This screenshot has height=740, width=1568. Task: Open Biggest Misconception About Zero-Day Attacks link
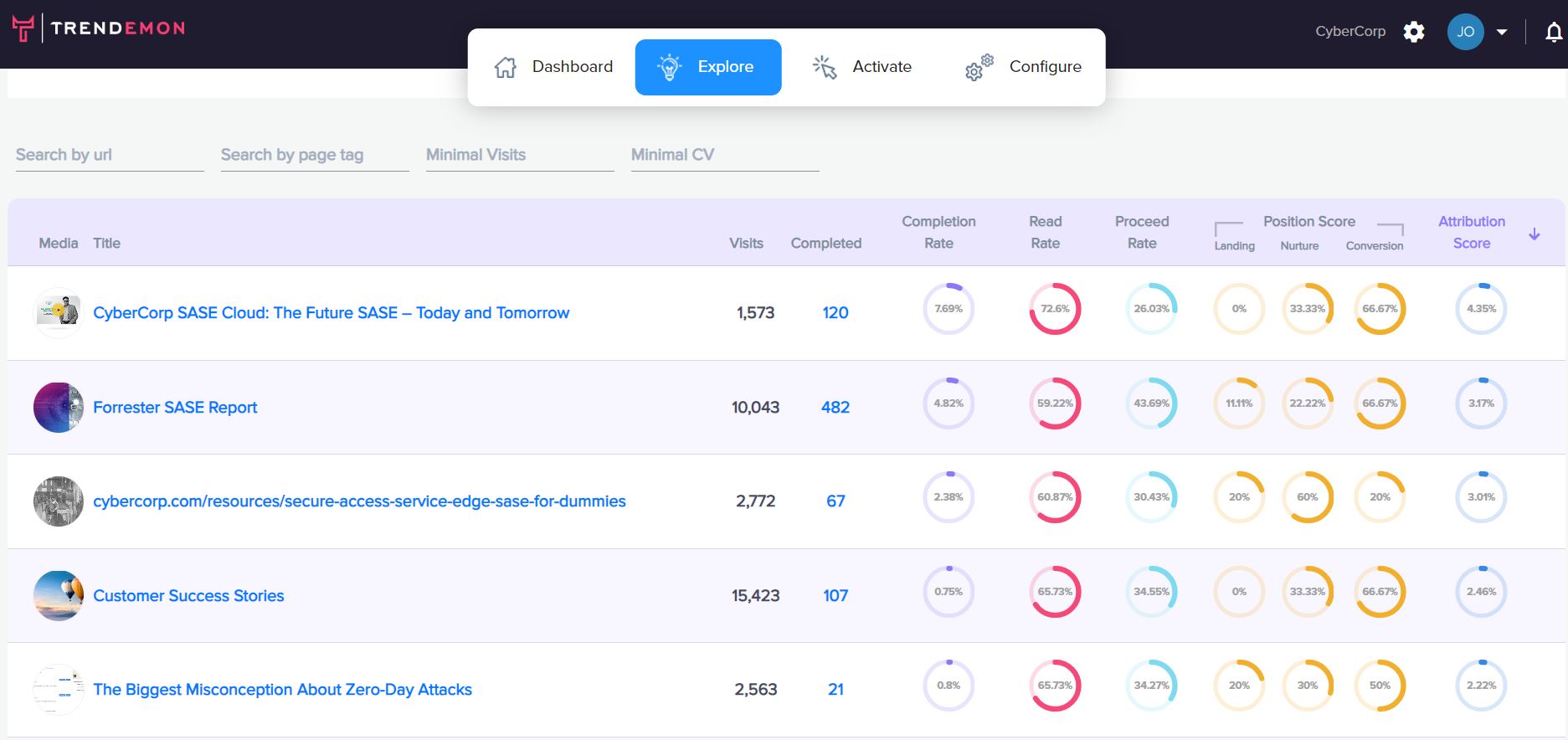282,689
